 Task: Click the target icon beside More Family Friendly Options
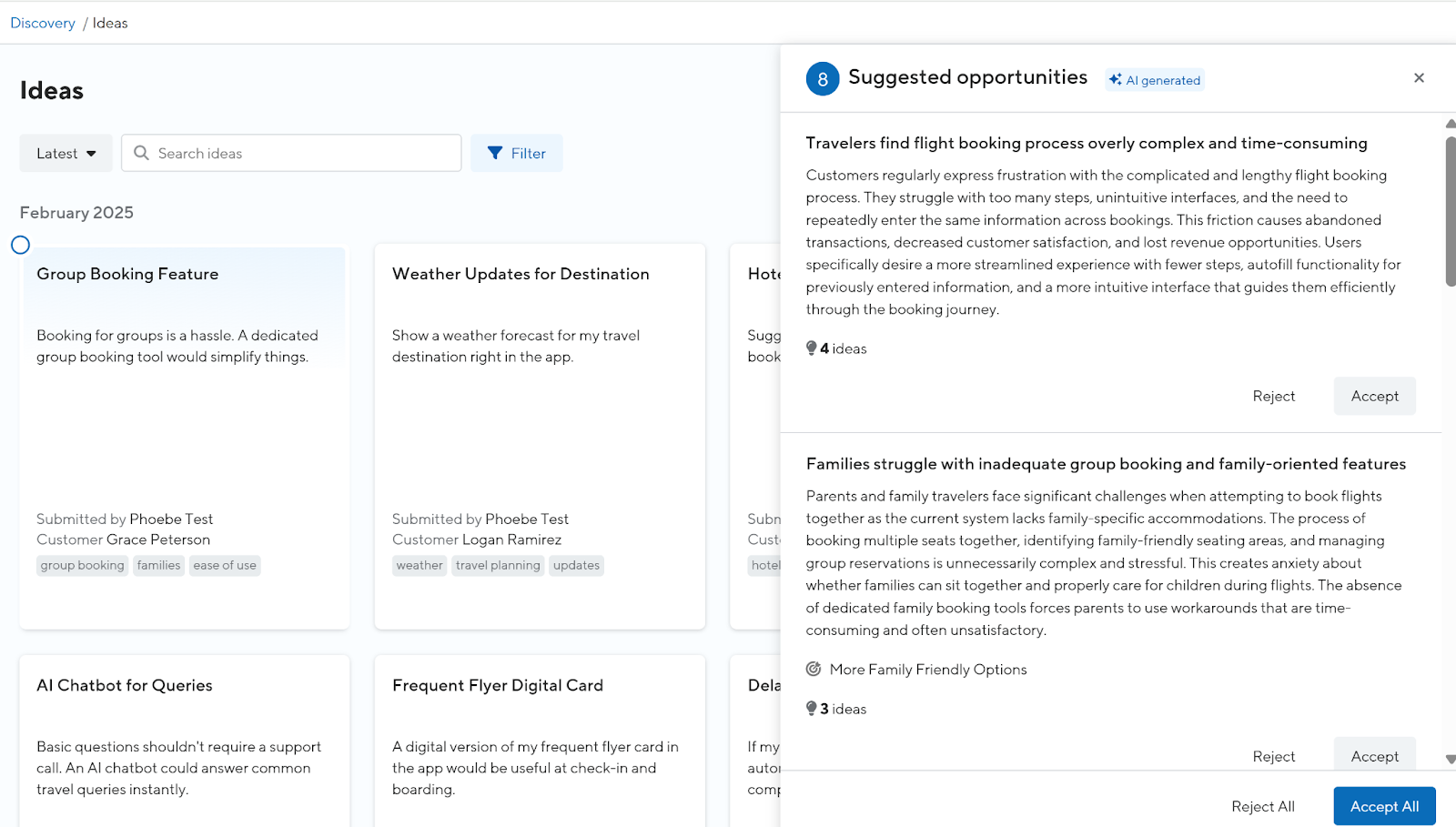click(x=814, y=670)
